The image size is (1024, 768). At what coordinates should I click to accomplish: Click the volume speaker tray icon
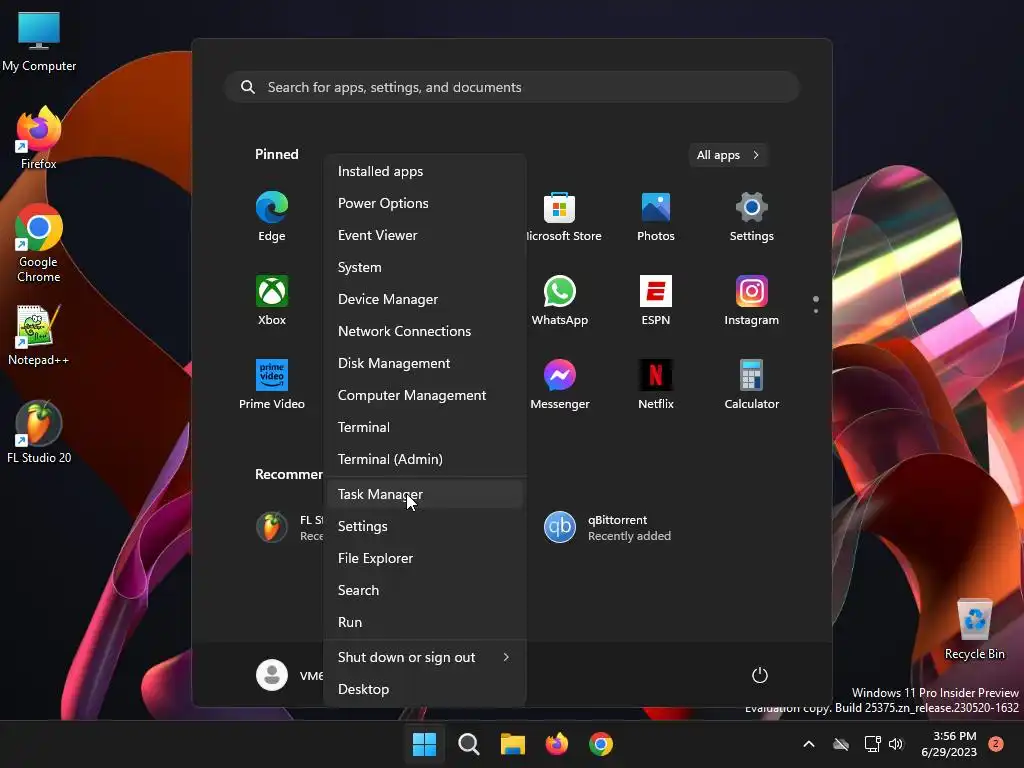[x=896, y=744]
